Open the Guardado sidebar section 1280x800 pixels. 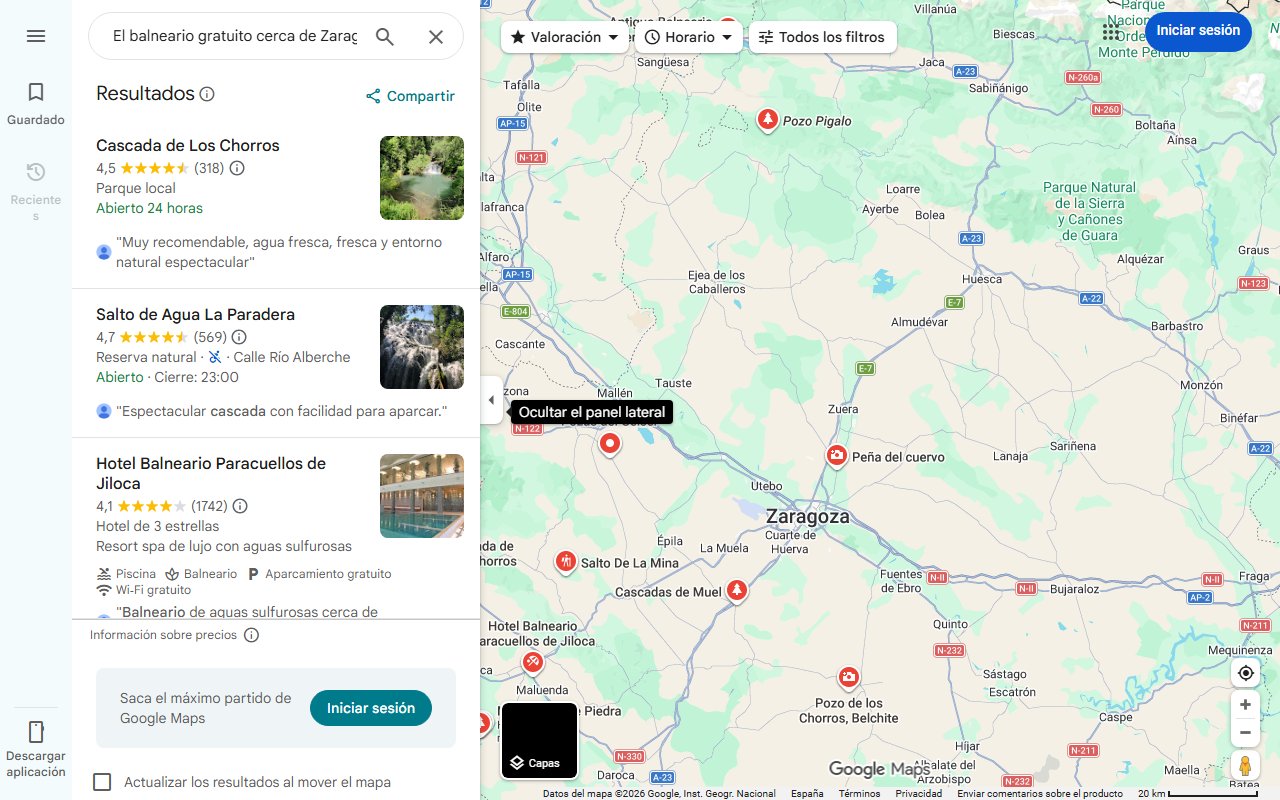(36, 100)
